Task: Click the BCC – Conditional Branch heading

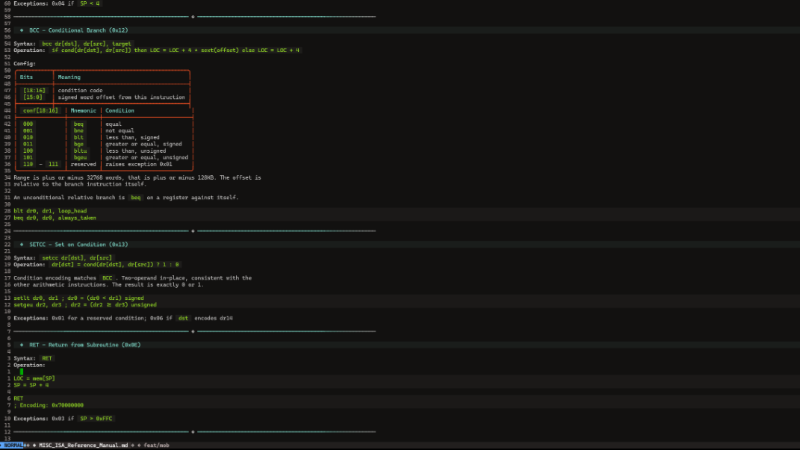Action: click(x=79, y=31)
